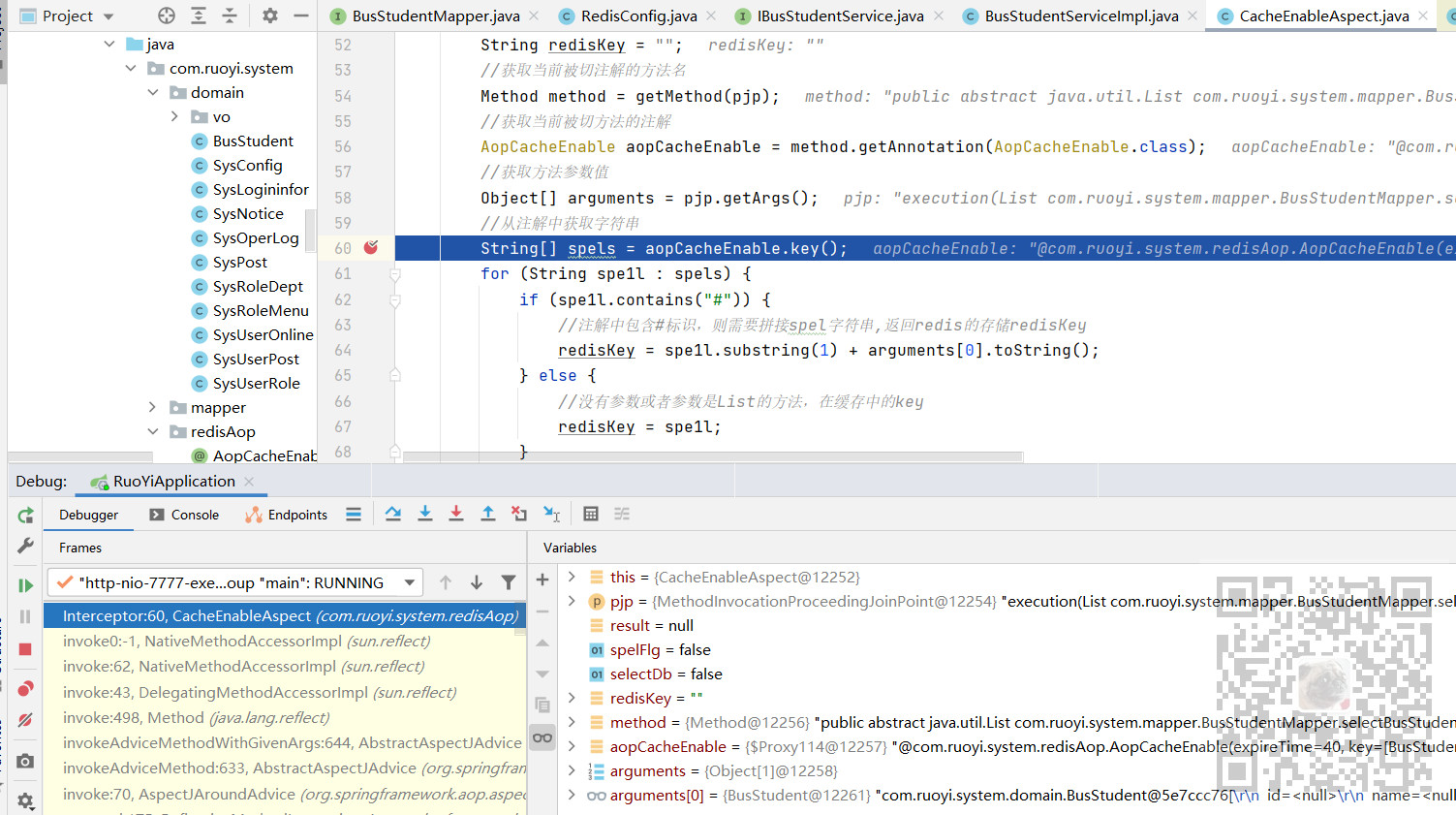Open the RedisConfig.java editor tab
Image resolution: width=1456 pixels, height=815 pixels.
pos(637,16)
